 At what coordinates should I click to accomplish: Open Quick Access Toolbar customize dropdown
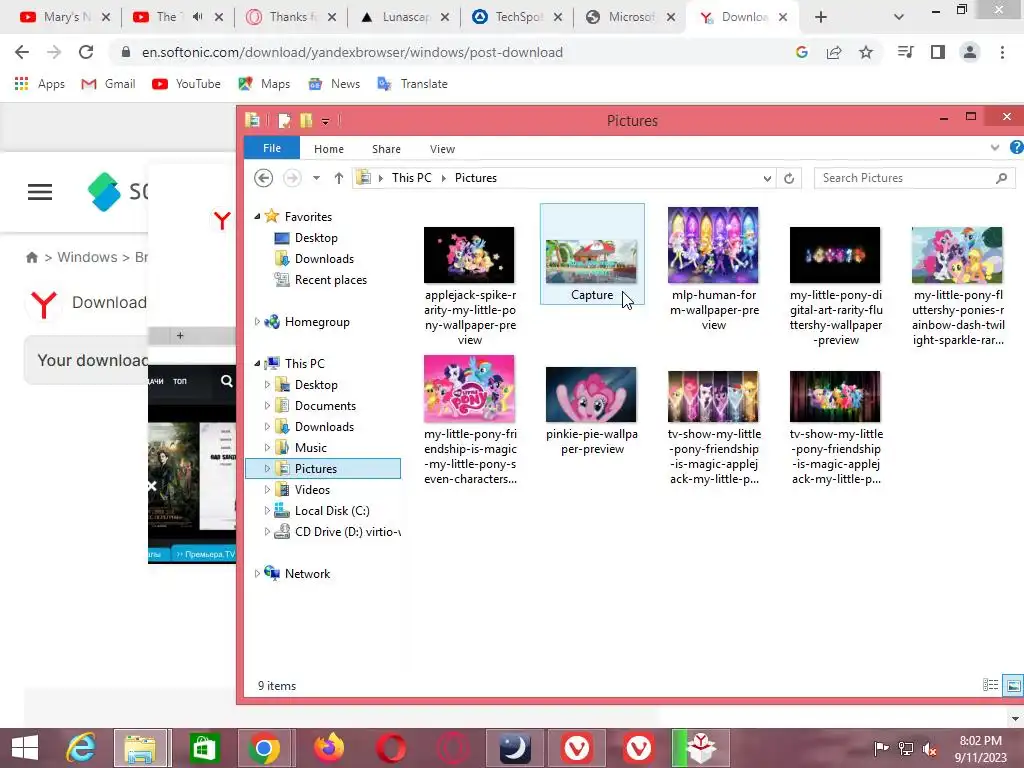(325, 121)
